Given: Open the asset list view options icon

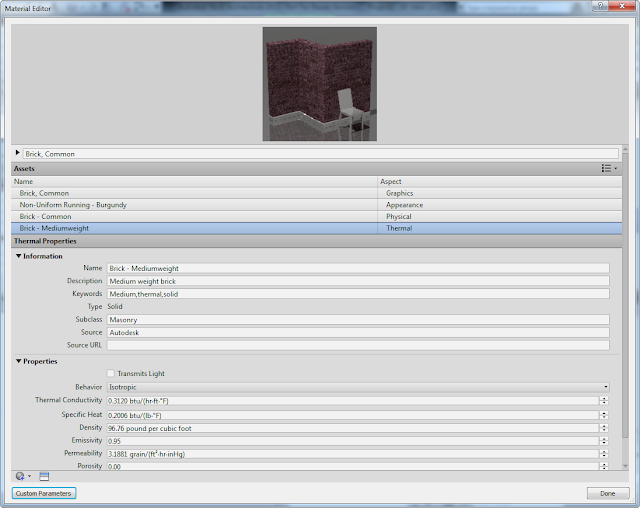Looking at the screenshot, I should (x=609, y=168).
